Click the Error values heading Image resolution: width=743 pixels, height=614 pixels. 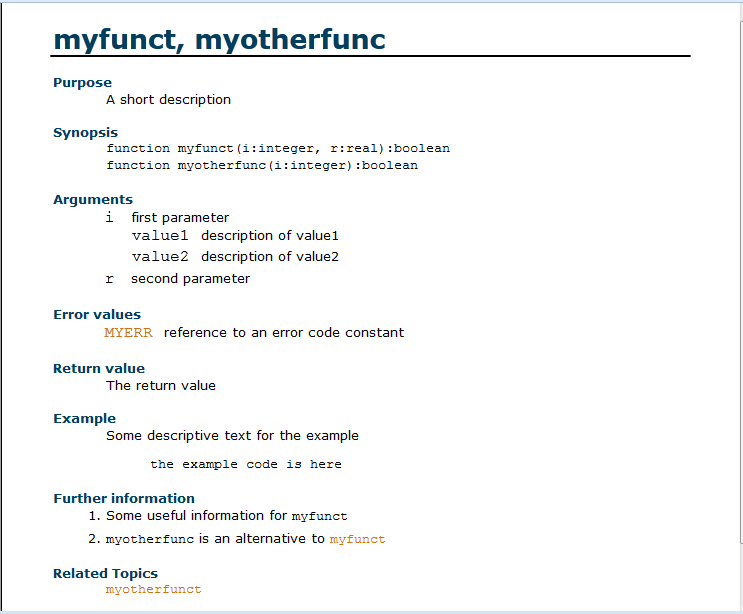point(97,314)
